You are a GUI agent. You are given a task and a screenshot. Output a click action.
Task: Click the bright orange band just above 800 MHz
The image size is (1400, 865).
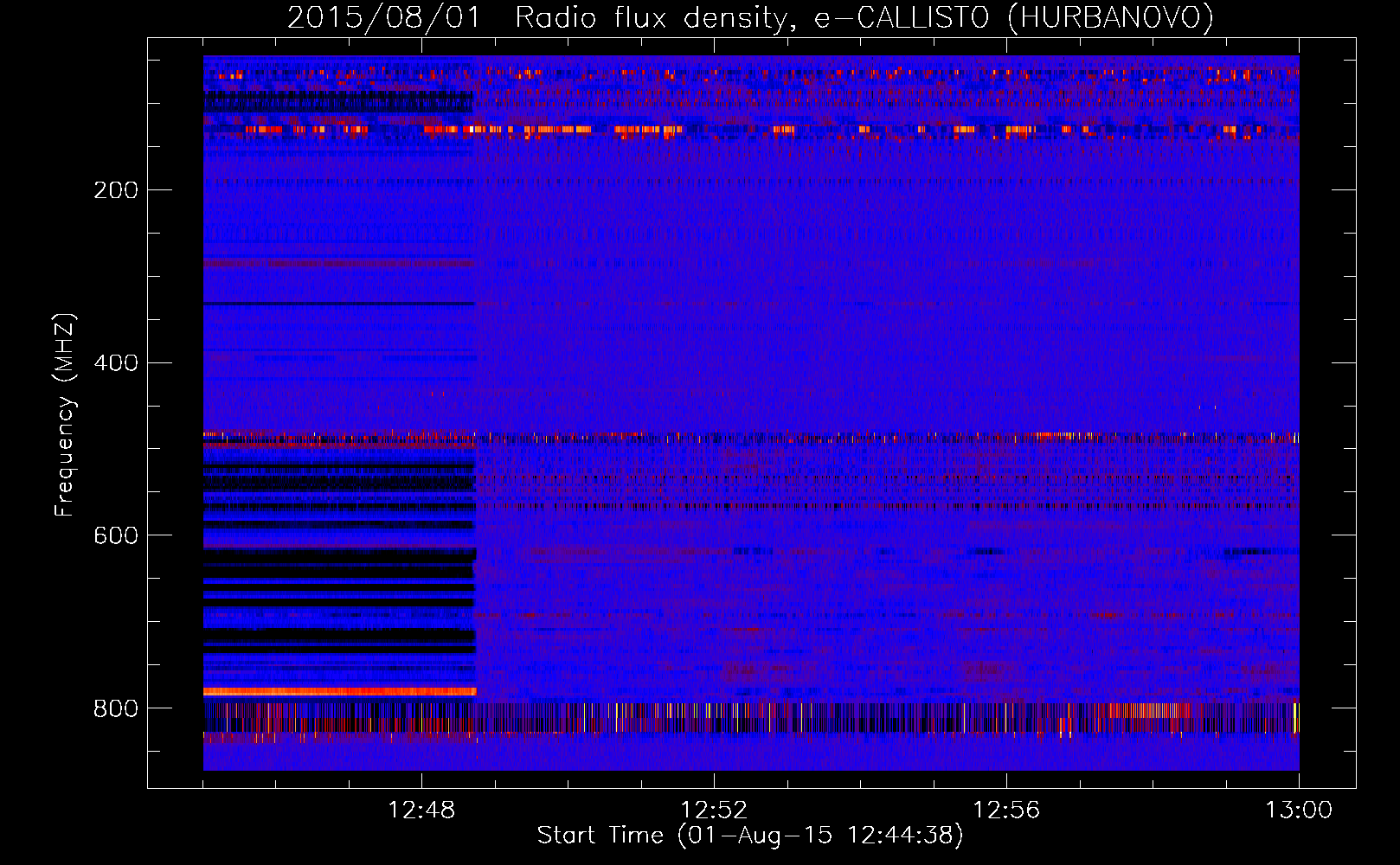(339, 691)
